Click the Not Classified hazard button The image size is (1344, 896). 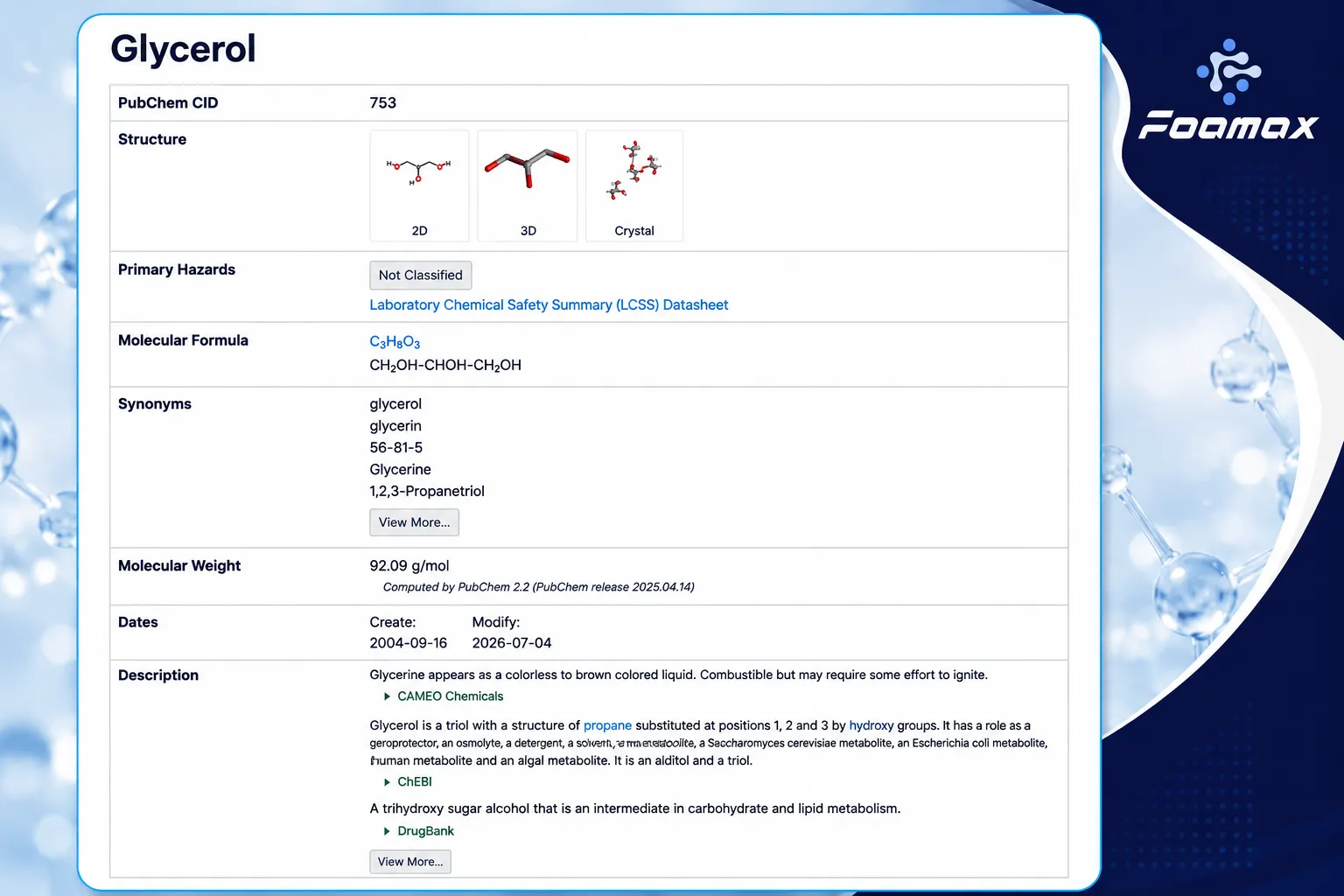[x=421, y=275]
